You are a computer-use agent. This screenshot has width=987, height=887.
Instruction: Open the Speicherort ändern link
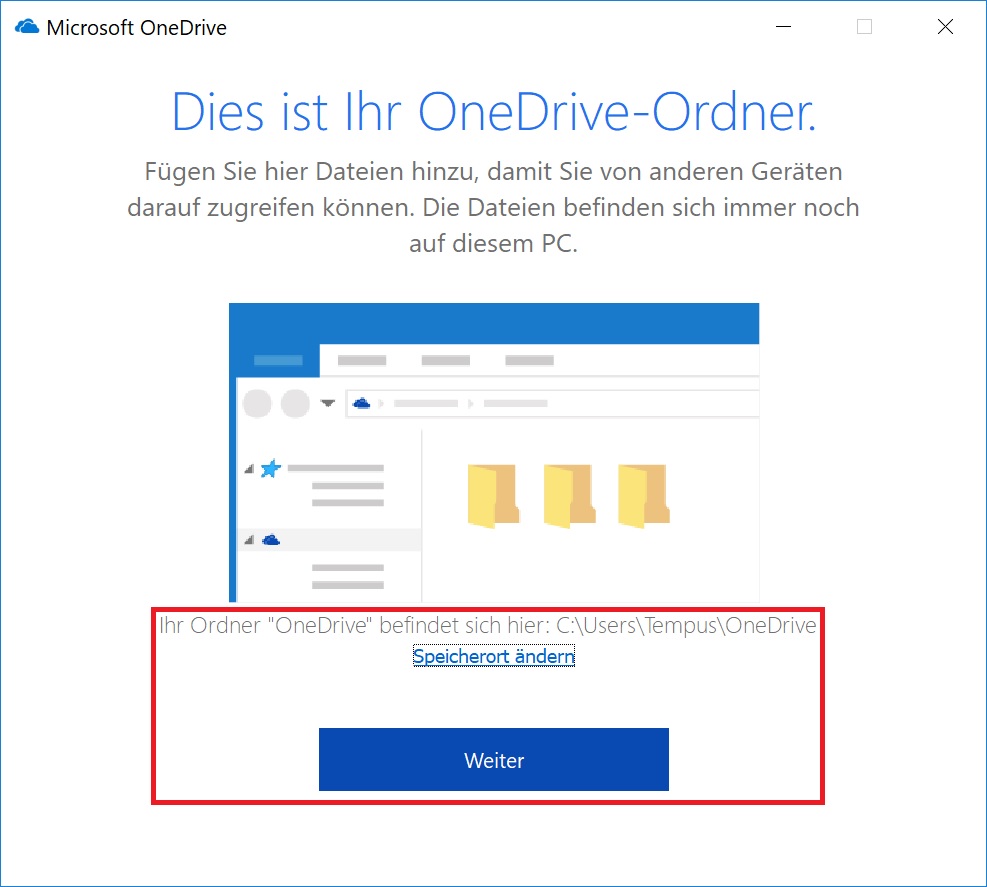[494, 657]
